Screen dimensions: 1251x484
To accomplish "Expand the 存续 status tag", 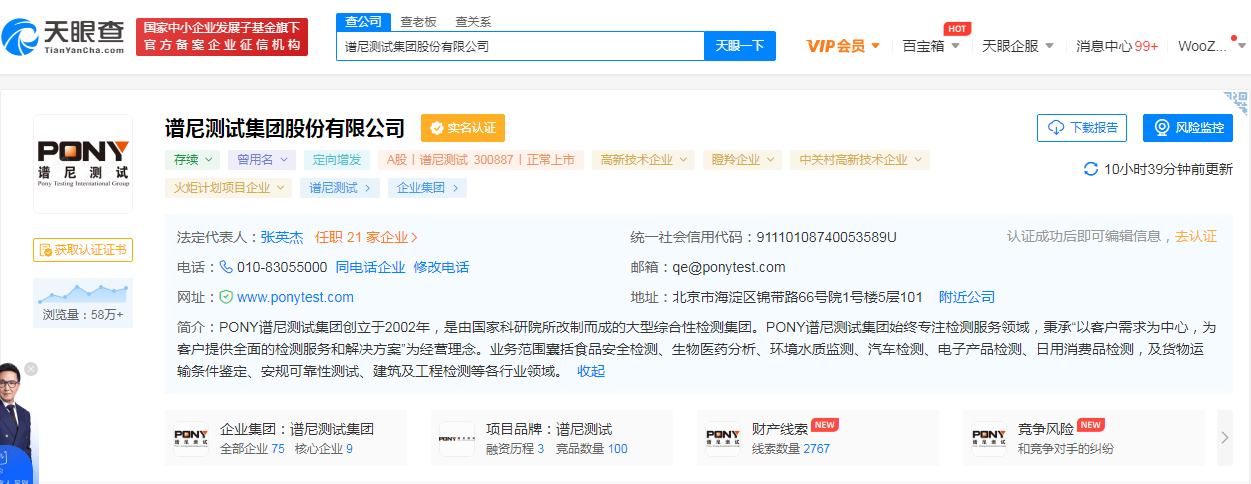I will [193, 159].
